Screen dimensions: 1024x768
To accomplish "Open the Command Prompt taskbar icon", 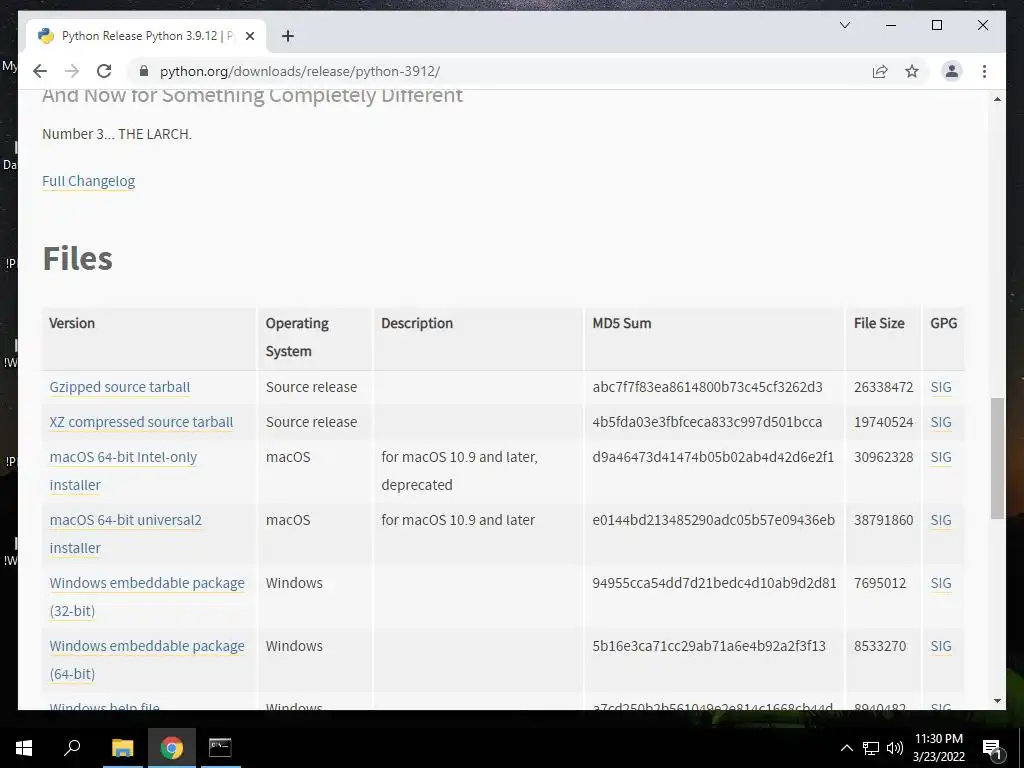I will [x=220, y=748].
